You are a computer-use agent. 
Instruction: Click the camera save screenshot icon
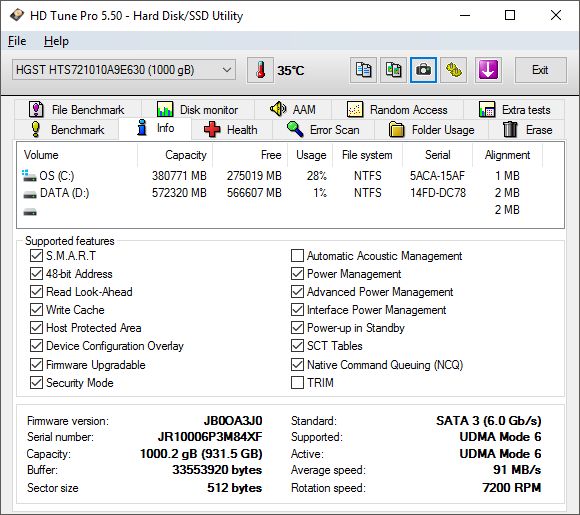coord(423,70)
